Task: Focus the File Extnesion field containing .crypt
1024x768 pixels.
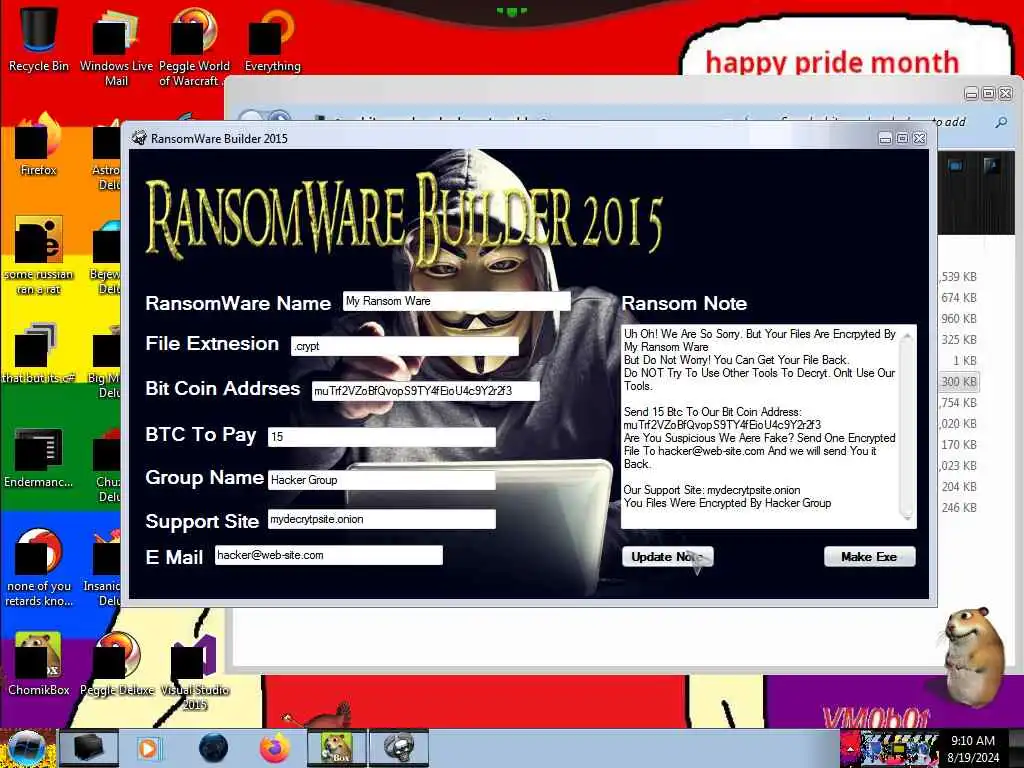Action: coord(405,346)
